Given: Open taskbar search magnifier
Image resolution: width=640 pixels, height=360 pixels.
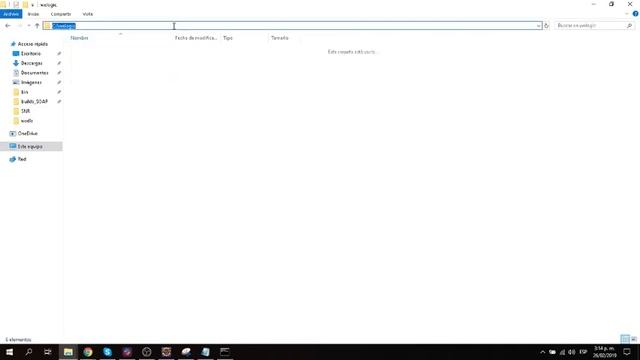Looking at the screenshot, I should click(29, 352).
